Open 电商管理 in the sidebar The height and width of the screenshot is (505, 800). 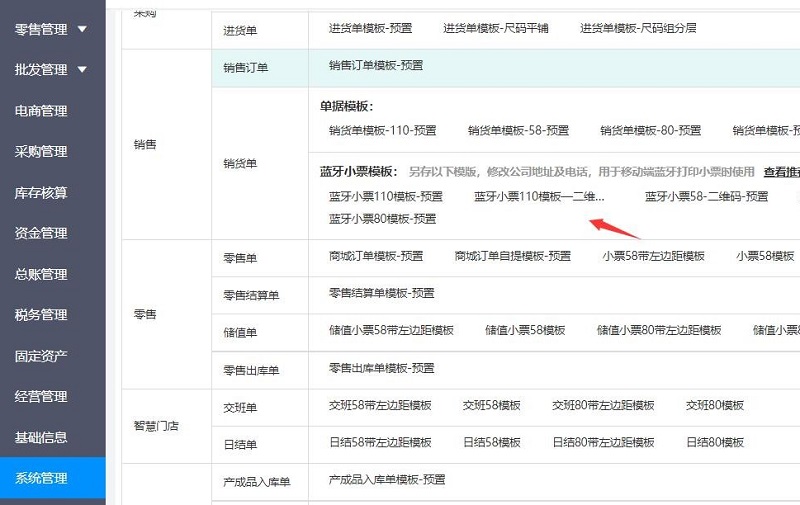41,111
